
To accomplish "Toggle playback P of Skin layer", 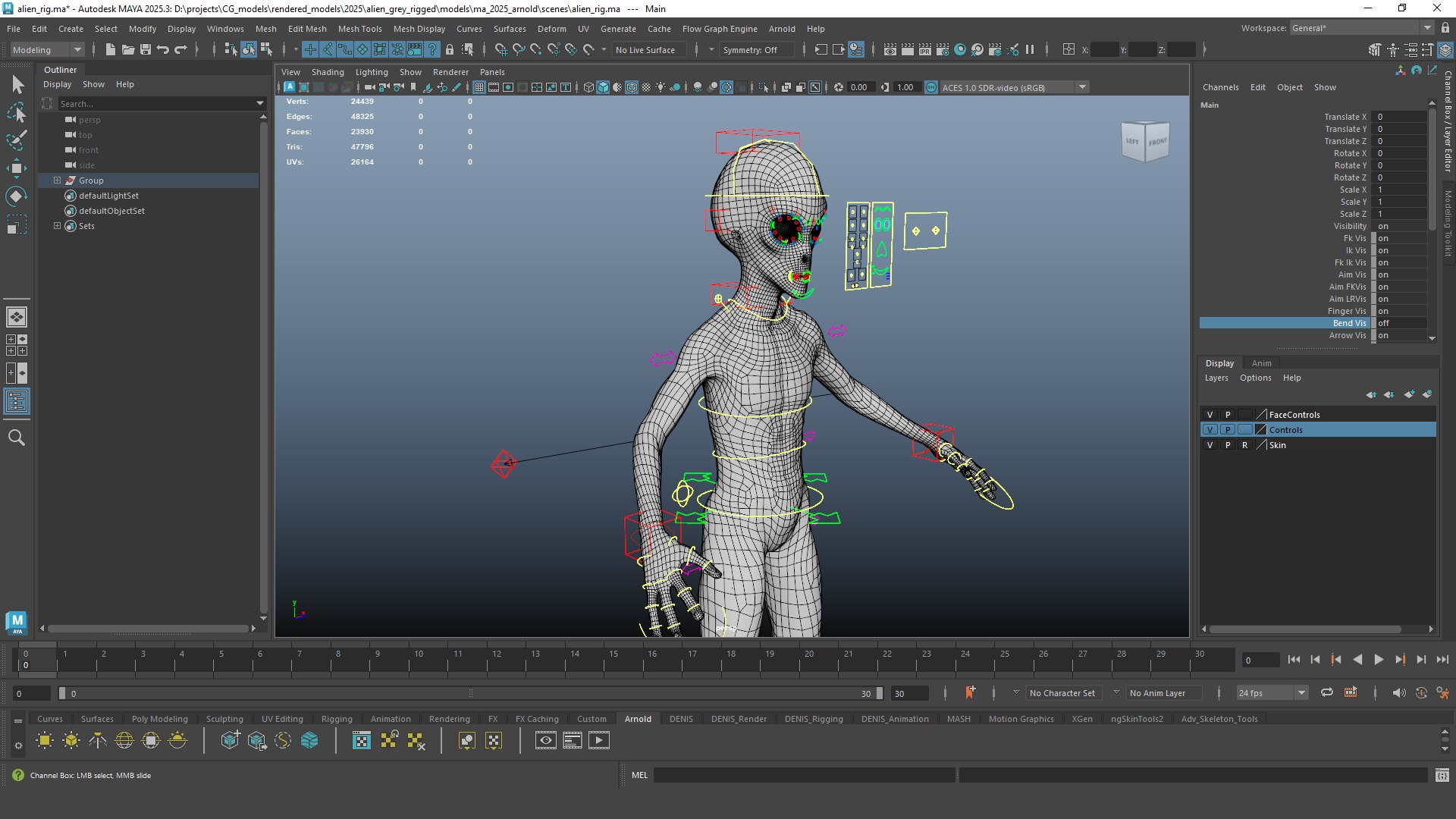I will tap(1228, 445).
